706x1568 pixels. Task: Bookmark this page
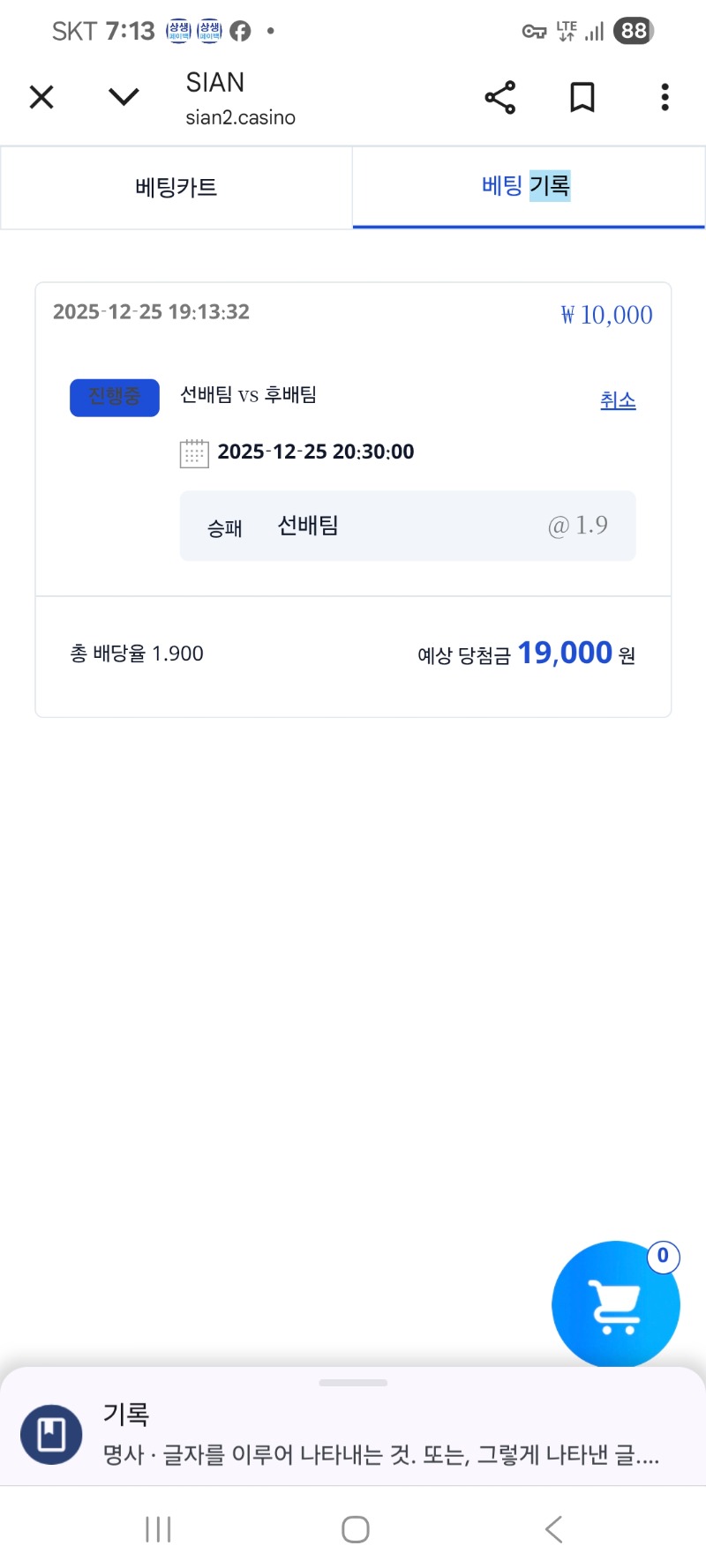(x=582, y=97)
